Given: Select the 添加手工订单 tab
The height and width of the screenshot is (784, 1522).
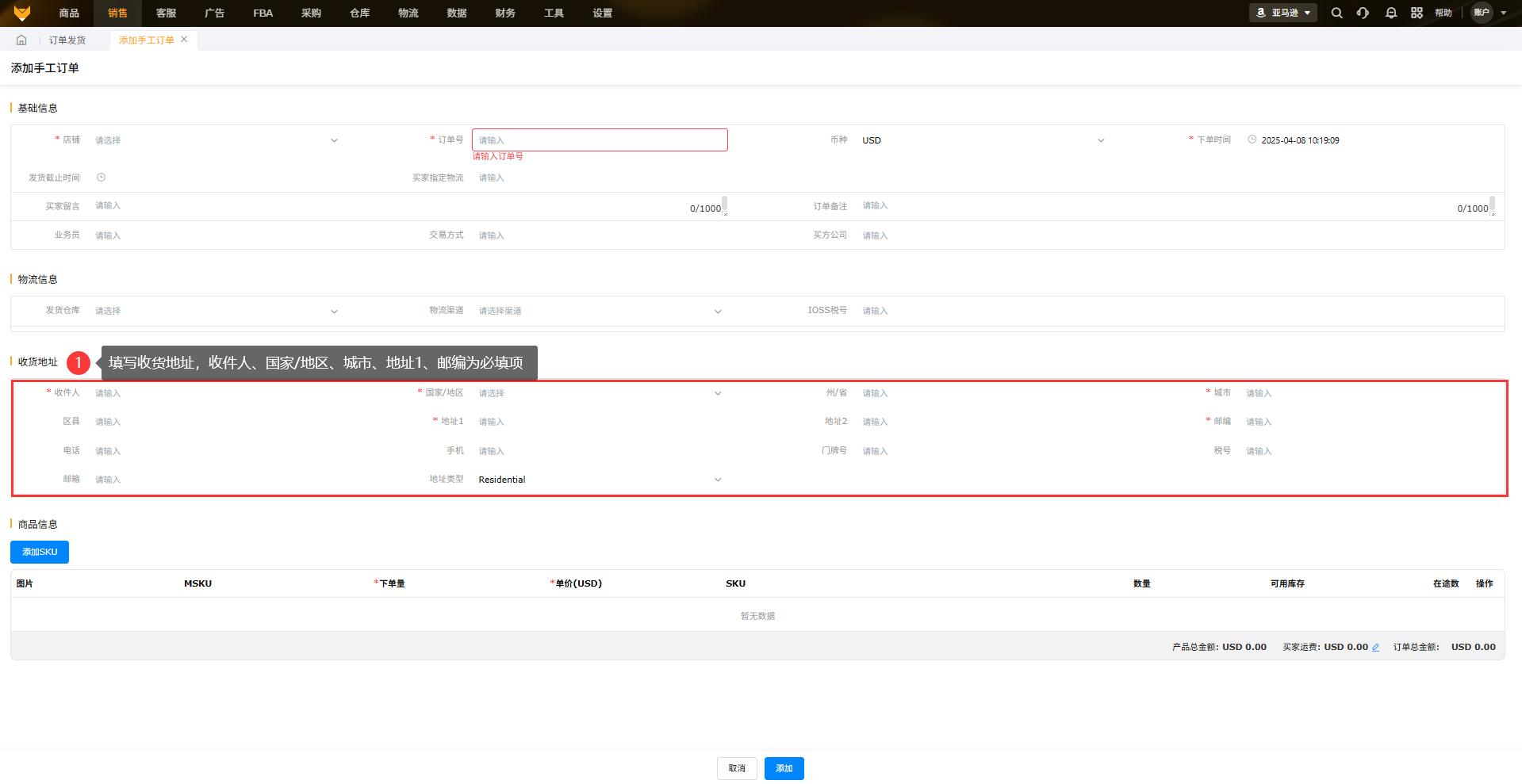Looking at the screenshot, I should pyautogui.click(x=146, y=40).
